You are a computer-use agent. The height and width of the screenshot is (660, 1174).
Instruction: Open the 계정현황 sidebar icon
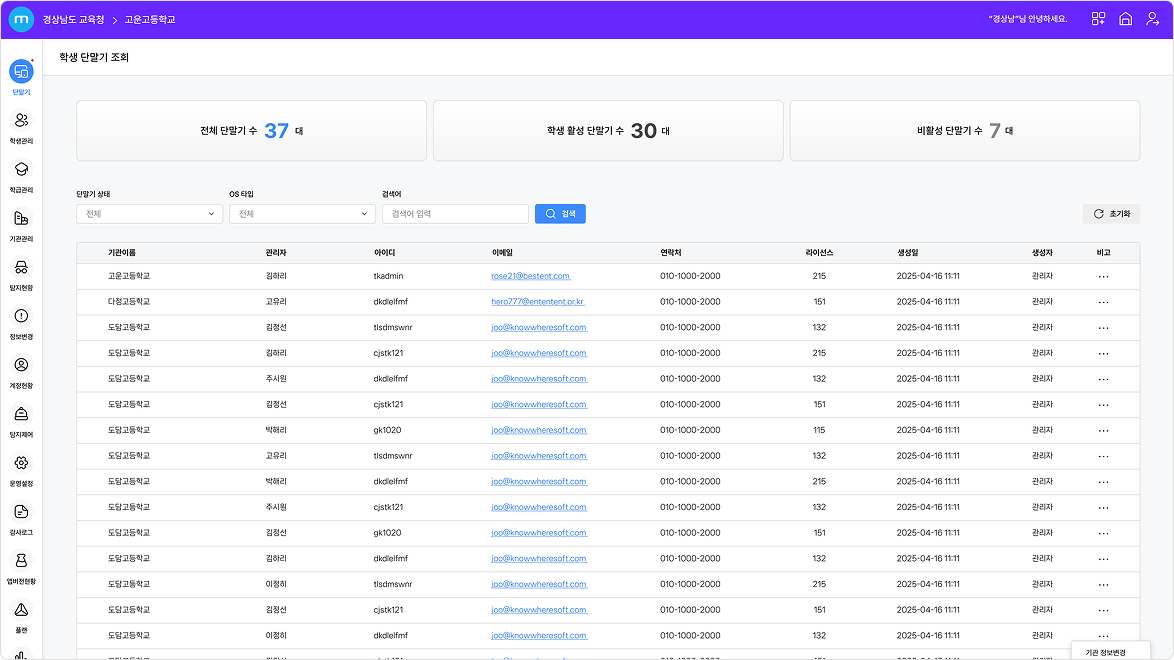pyautogui.click(x=21, y=366)
